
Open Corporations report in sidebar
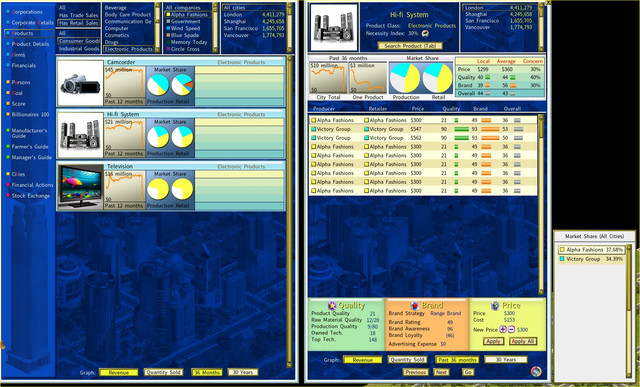(x=27, y=12)
